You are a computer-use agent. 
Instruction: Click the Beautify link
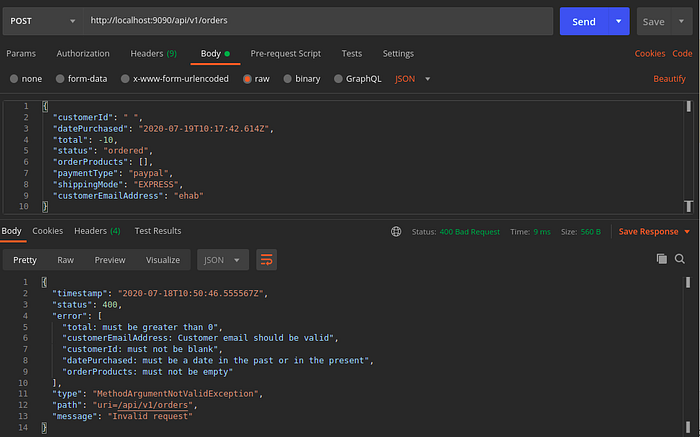tap(669, 79)
